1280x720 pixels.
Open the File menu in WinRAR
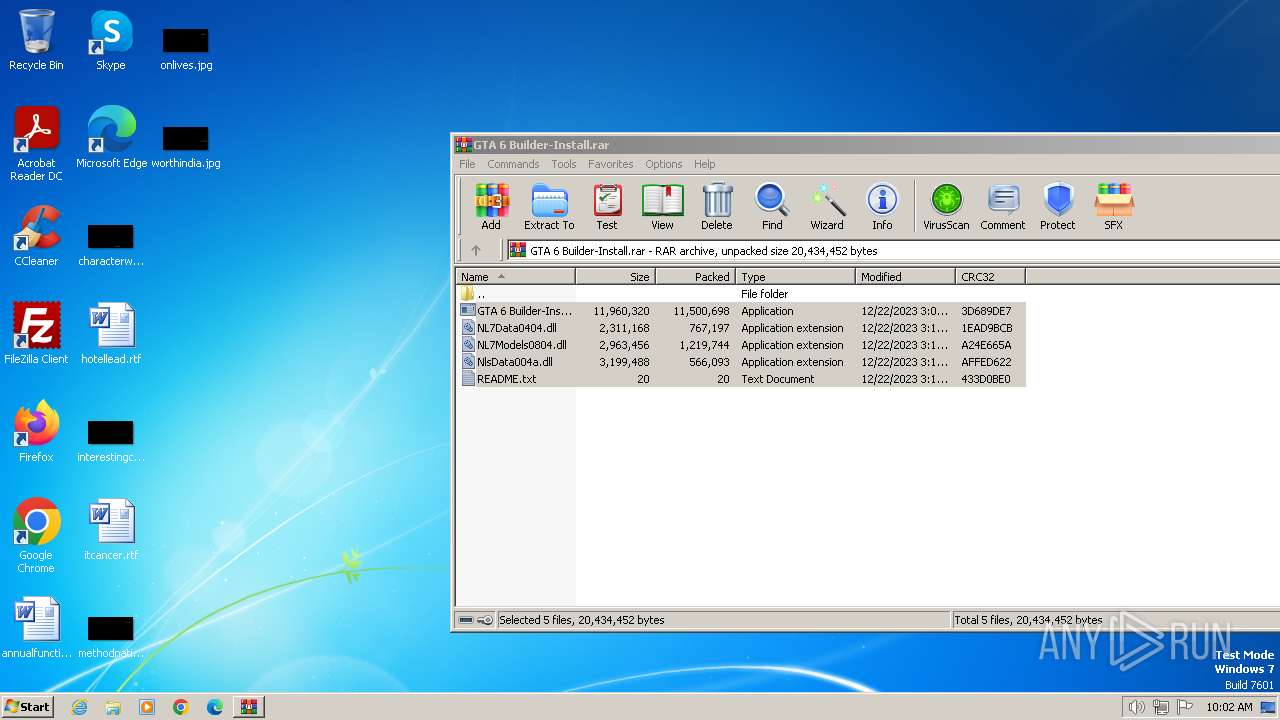[467, 164]
